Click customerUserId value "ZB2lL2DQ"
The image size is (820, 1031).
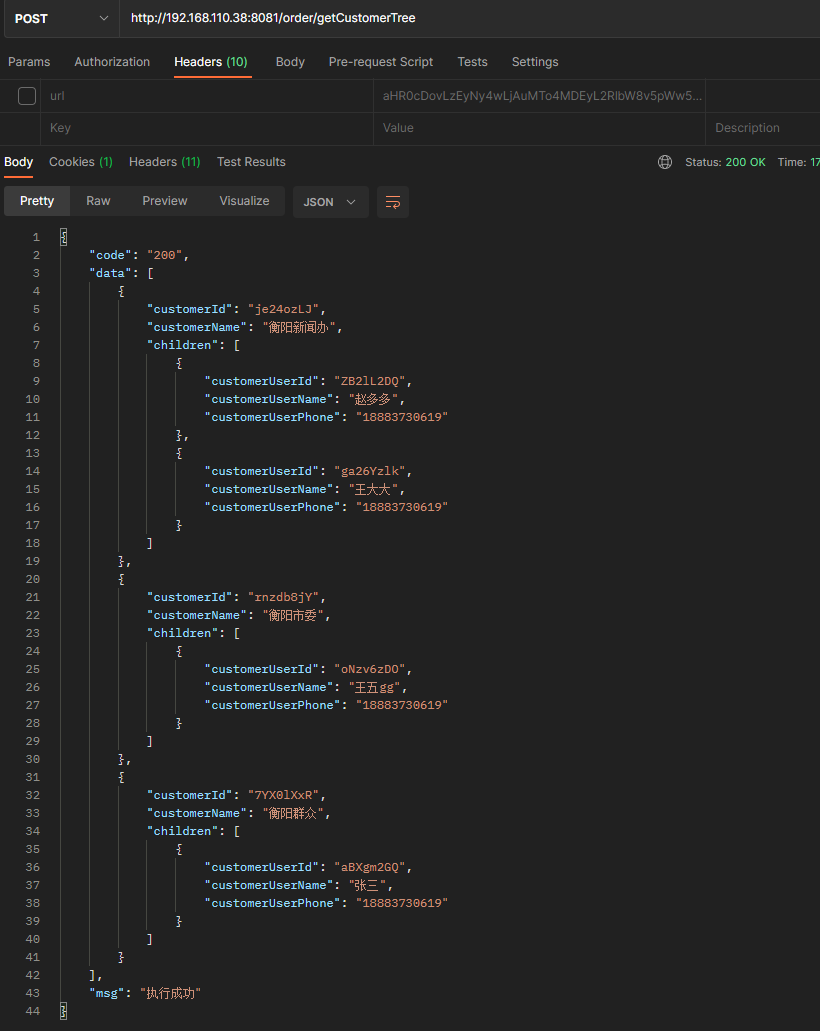370,381
